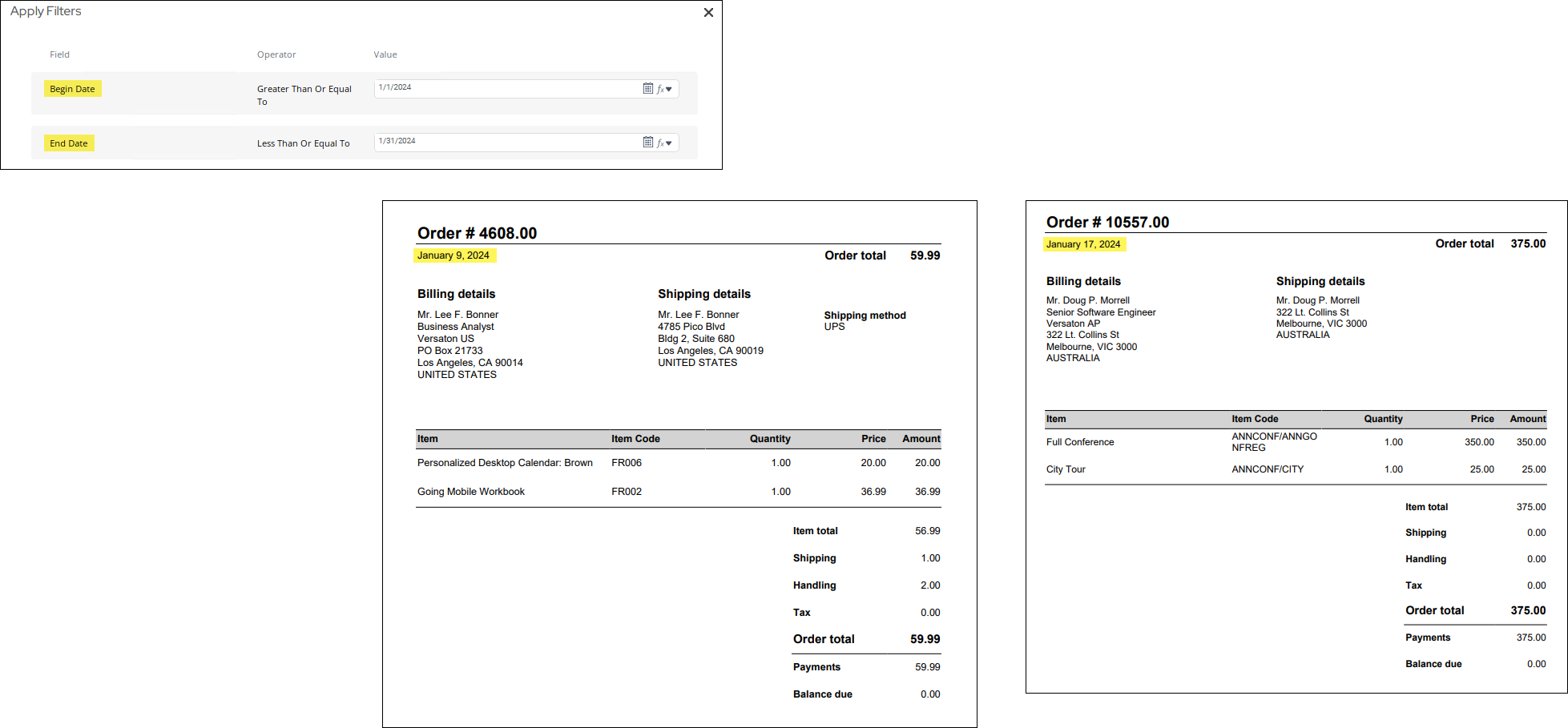Click 'Bldg 2, Suite 680' shipping line
Image resolution: width=1568 pixels, height=728 pixels.
(696, 339)
